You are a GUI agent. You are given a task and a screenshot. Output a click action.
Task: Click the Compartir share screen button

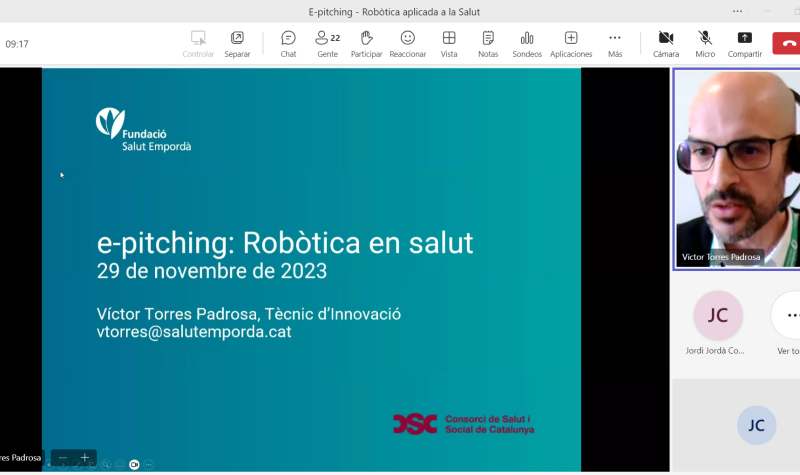(744, 43)
